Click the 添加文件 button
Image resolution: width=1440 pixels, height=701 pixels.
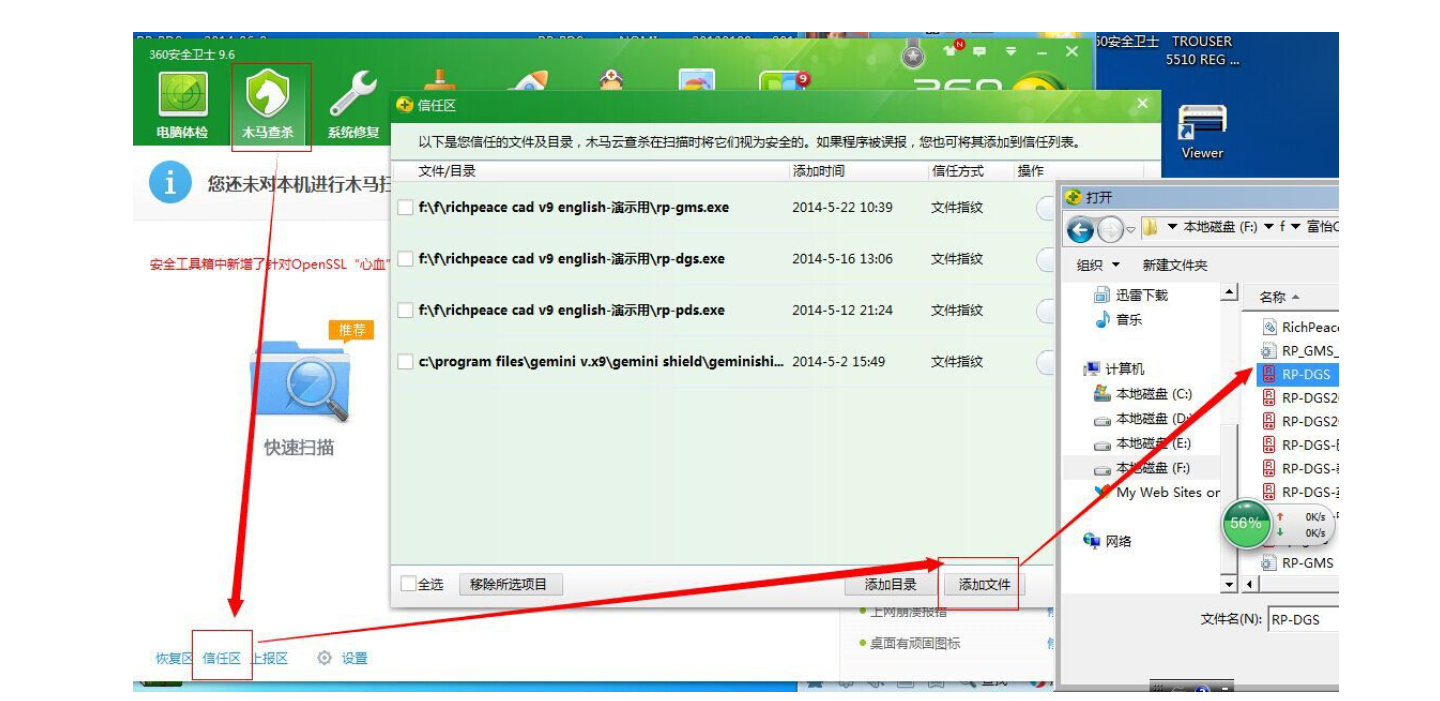(x=984, y=584)
